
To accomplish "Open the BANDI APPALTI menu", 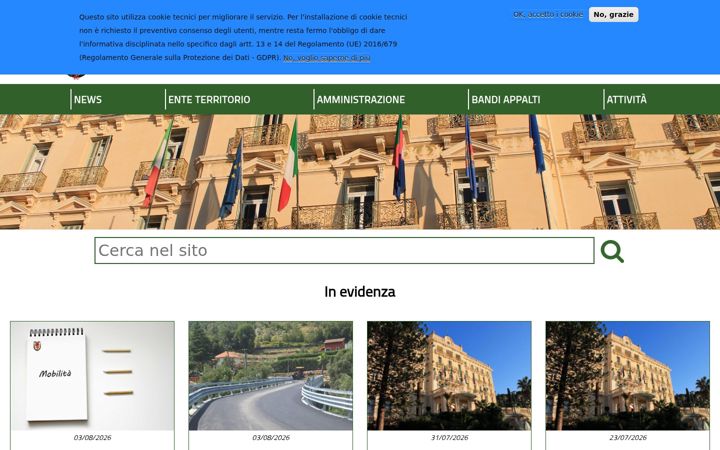I will [x=506, y=100].
